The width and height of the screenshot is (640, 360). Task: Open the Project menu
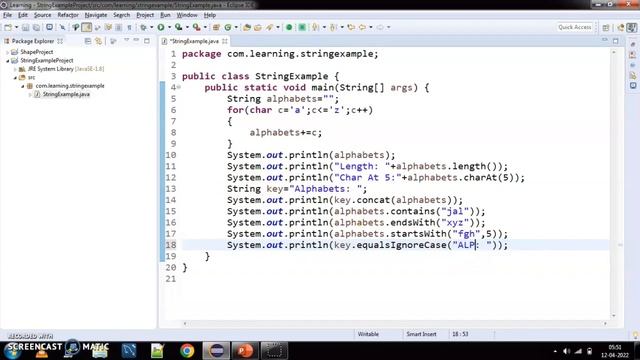(145, 15)
